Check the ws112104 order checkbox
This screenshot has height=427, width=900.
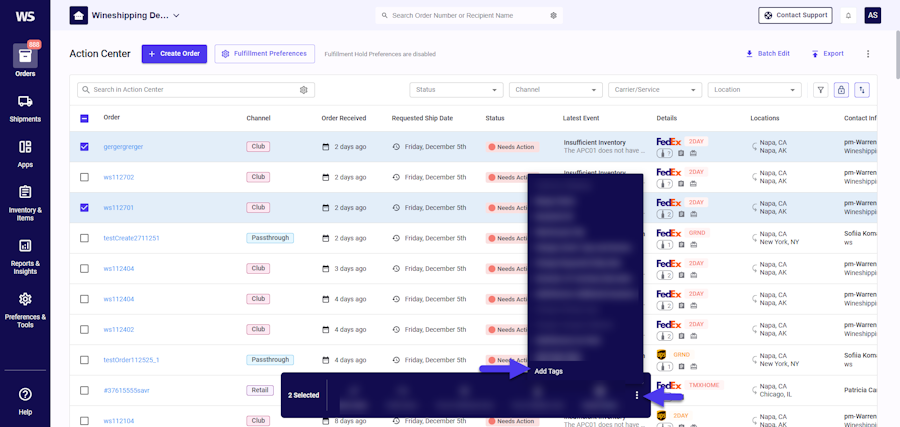(84, 421)
